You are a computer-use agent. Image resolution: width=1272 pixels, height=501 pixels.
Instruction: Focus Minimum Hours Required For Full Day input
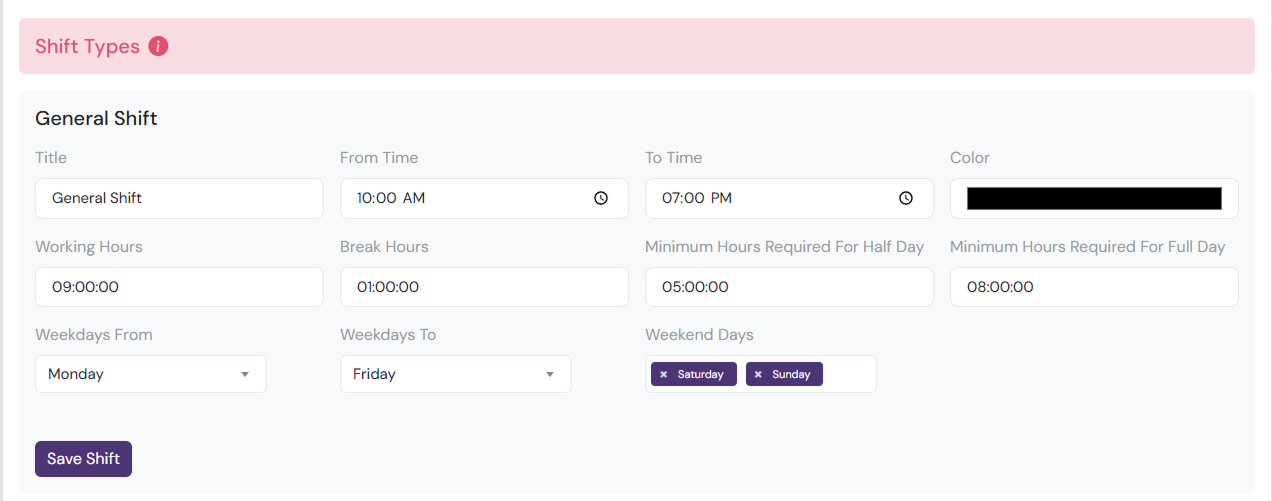click(x=1094, y=287)
